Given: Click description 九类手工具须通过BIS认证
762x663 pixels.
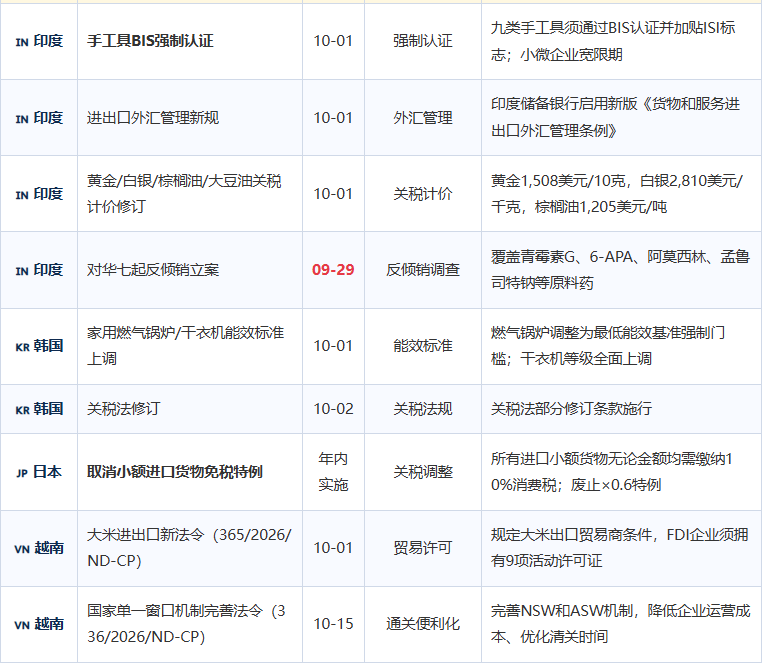Looking at the screenshot, I should (613, 41).
